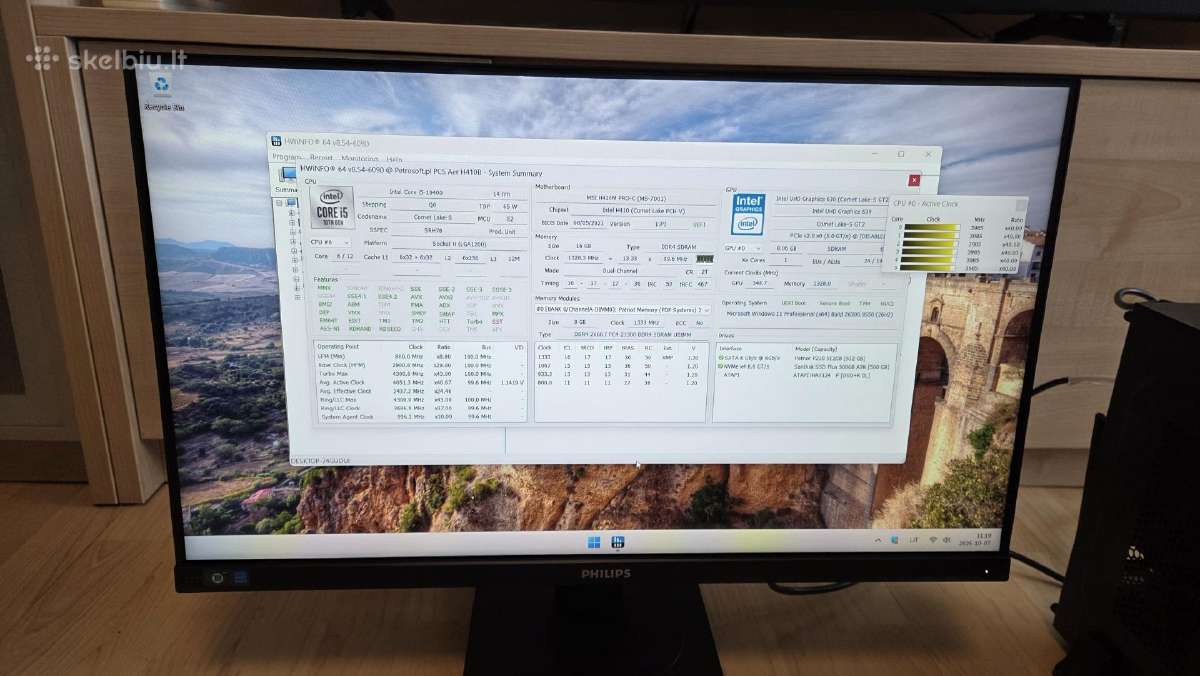Click the Base Clock (HFM) row
1200x676 pixels.
pyautogui.click(x=420, y=364)
